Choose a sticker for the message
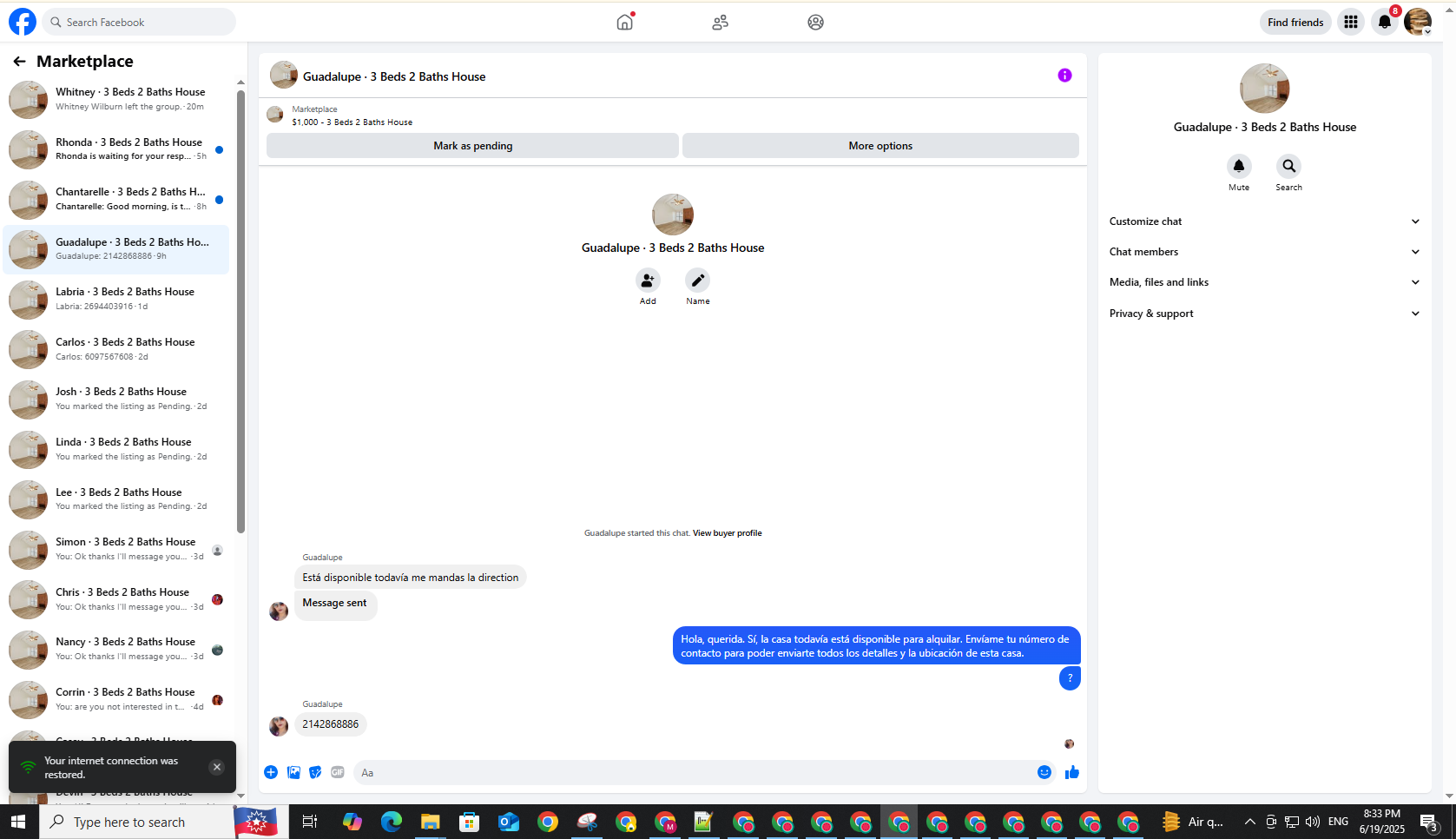 point(315,772)
